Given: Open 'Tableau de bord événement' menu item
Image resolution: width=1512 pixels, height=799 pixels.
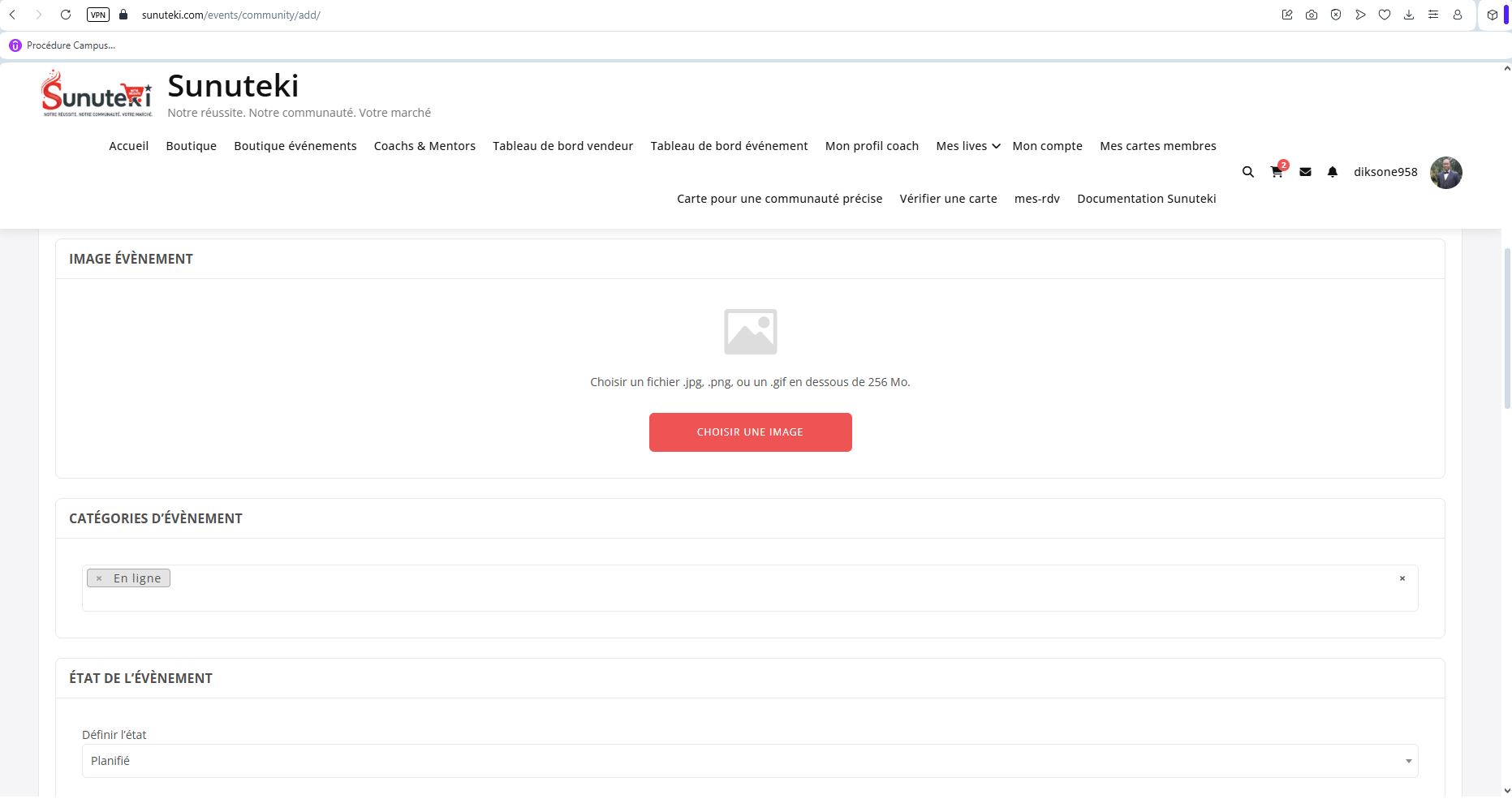Looking at the screenshot, I should pos(729,146).
